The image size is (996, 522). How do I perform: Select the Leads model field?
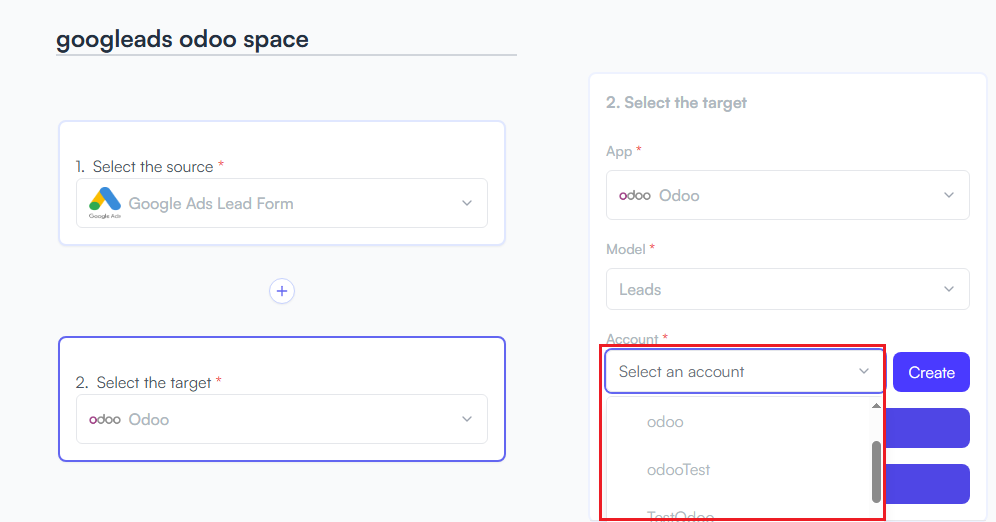pyautogui.click(x=788, y=289)
